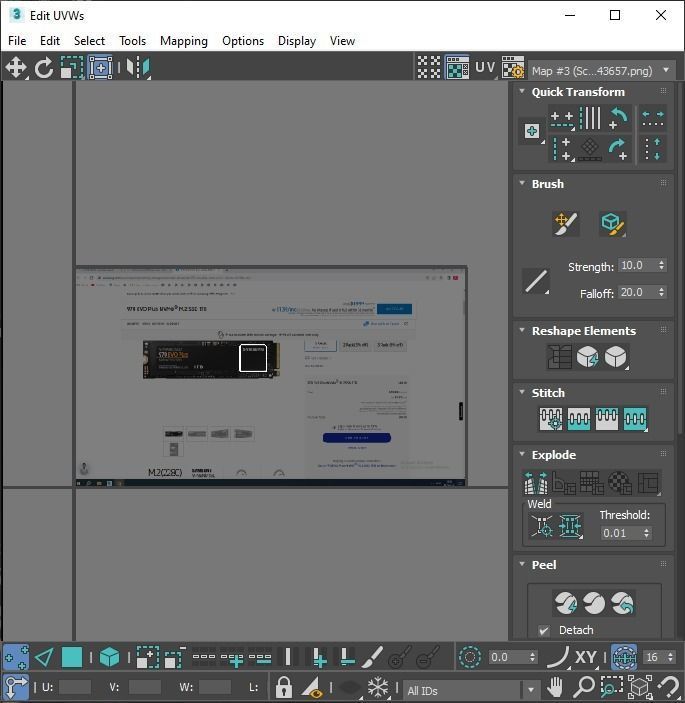Click Rotate 90 degrees counter-clockwise icon
The width and height of the screenshot is (685, 703).
(619, 118)
